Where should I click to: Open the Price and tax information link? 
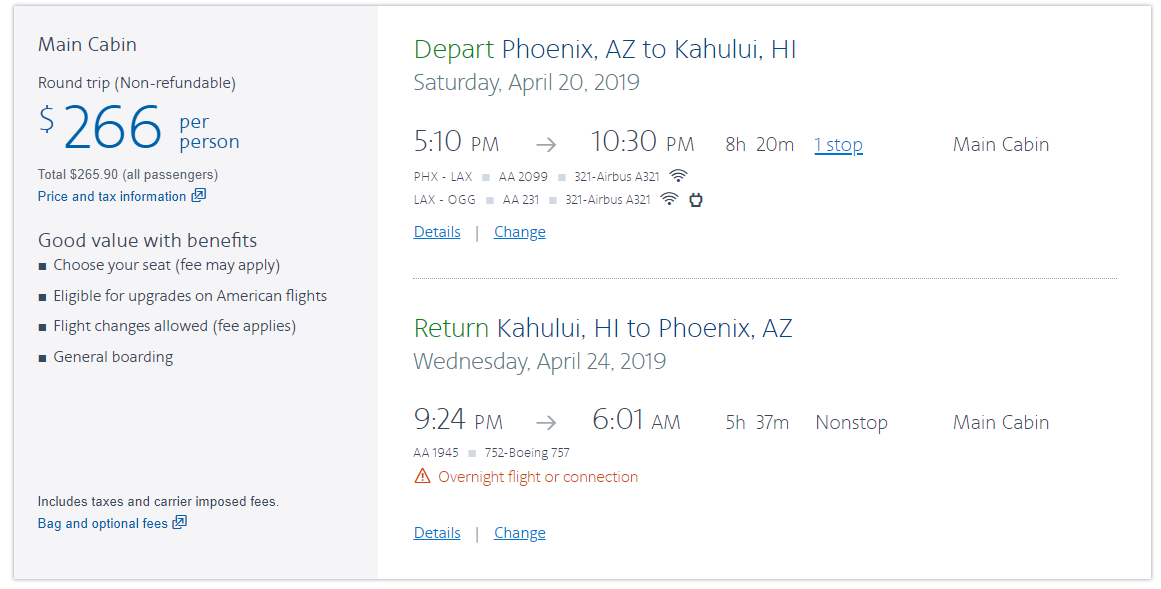click(x=112, y=197)
